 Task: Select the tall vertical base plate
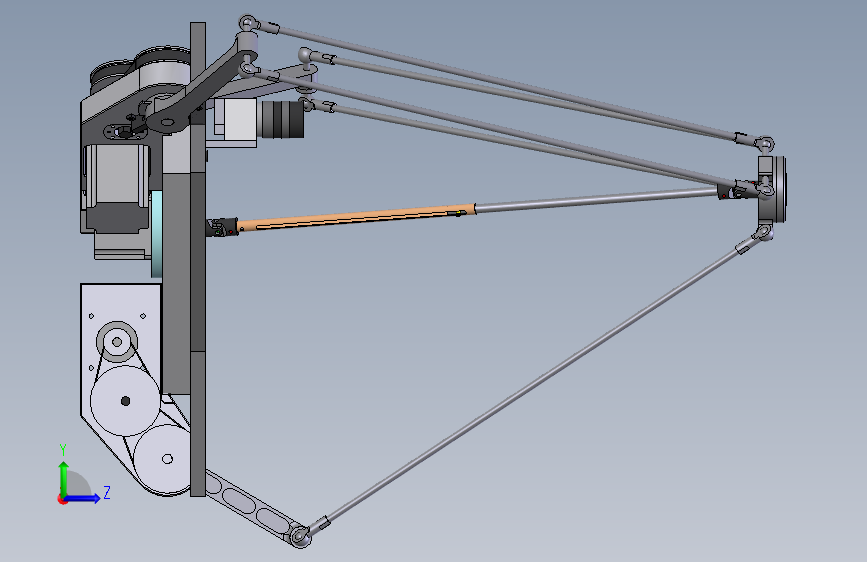click(197, 259)
